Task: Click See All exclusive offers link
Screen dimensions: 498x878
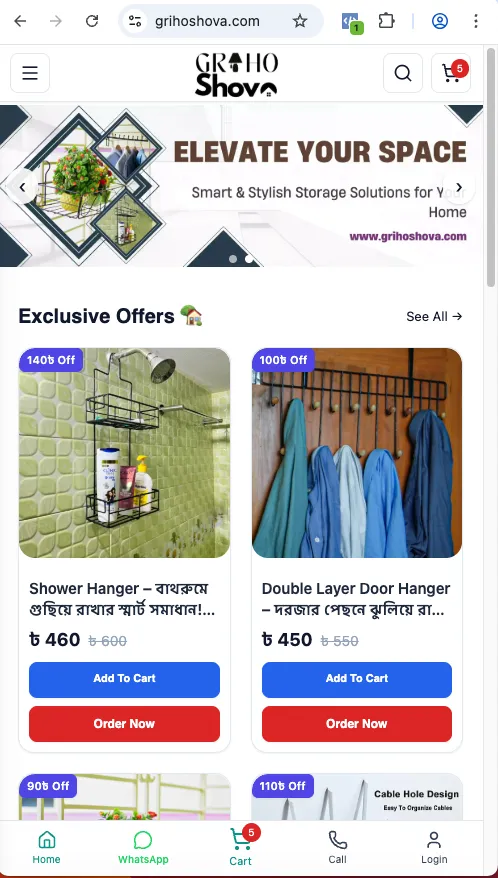Action: pos(434,316)
